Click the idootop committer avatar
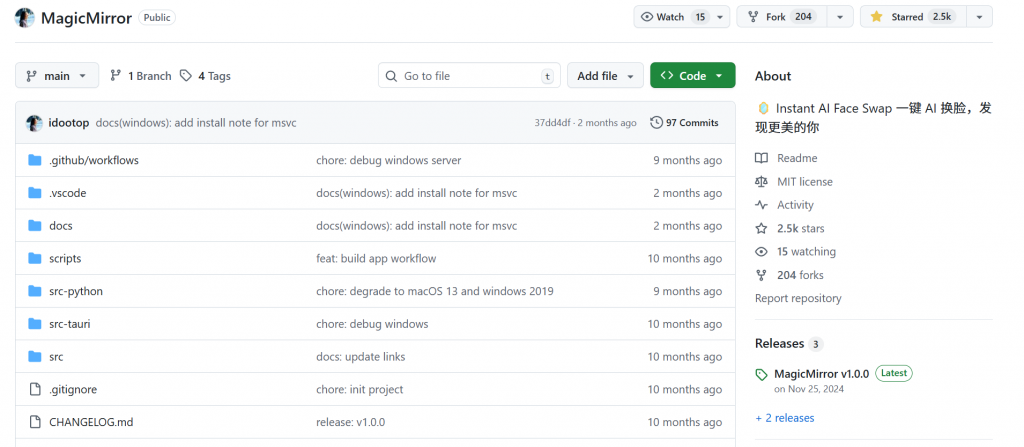This screenshot has height=447, width=1024. (34, 123)
